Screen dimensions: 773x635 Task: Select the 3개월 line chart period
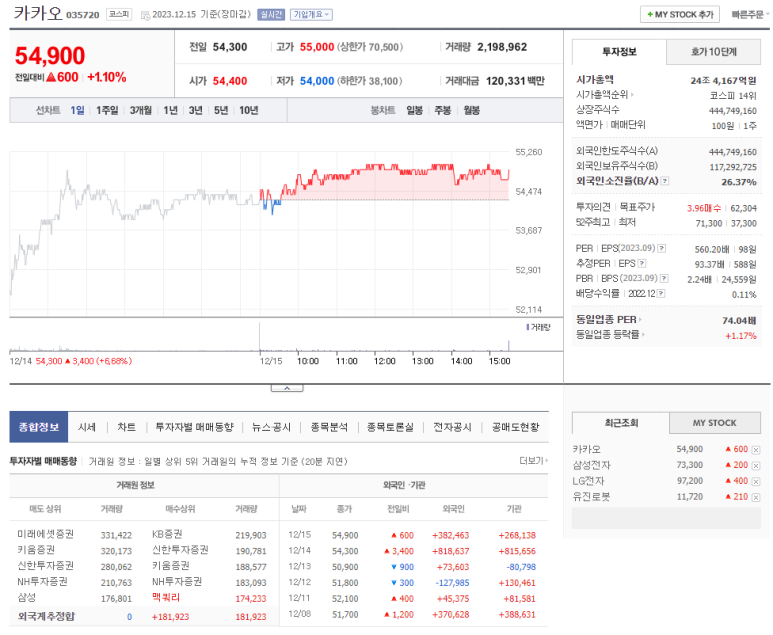[x=141, y=110]
